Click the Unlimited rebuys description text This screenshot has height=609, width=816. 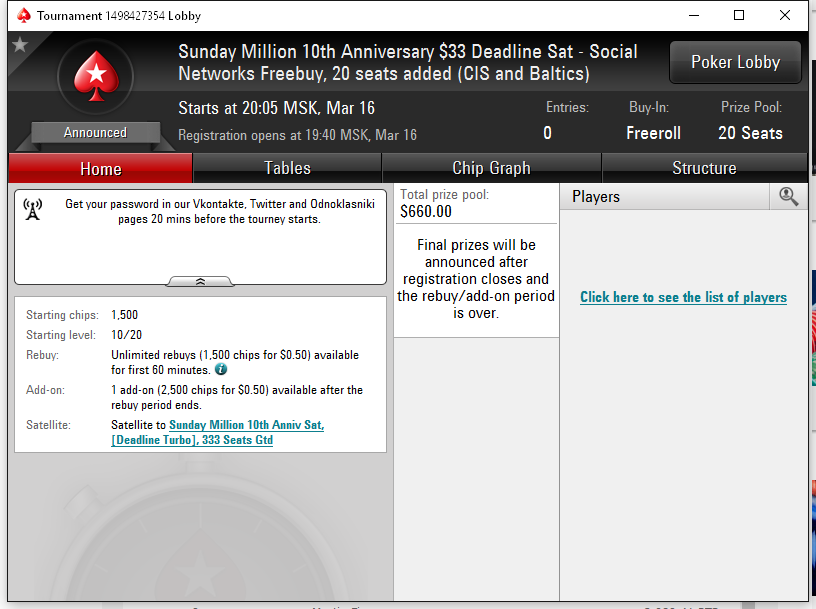pos(235,362)
